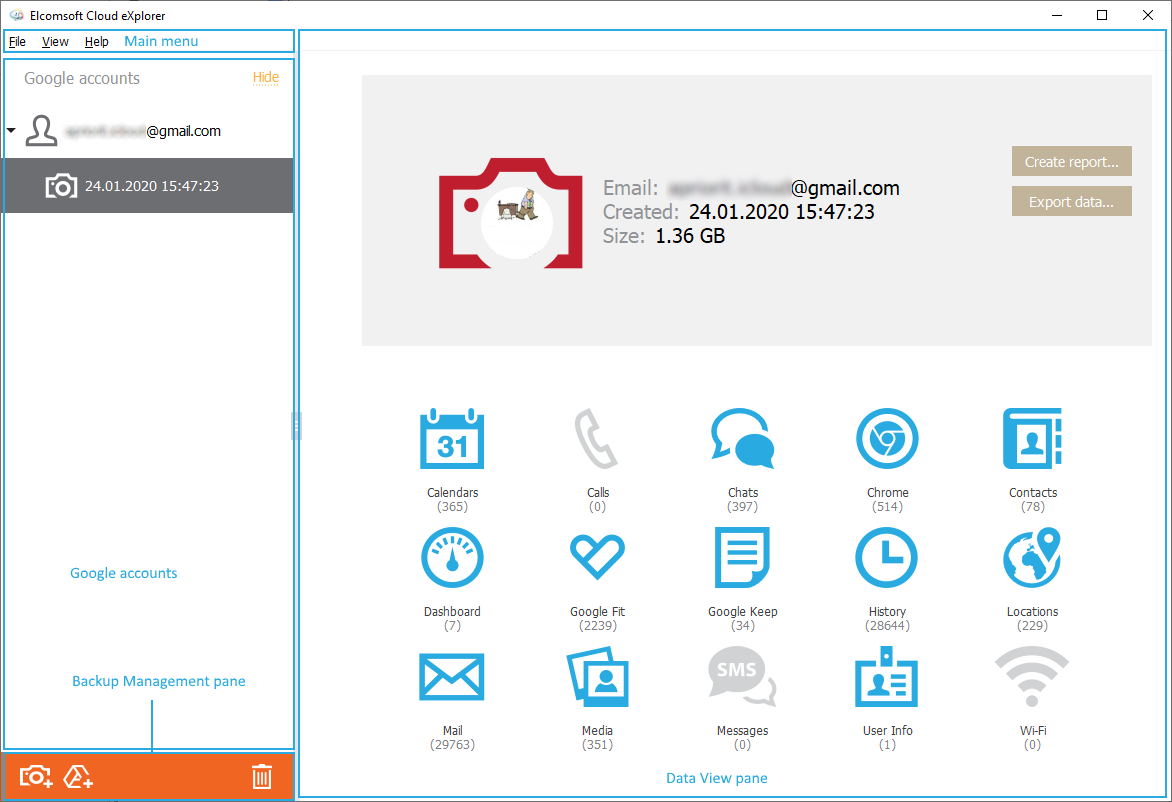Click the Google Fit (2239) label
Image resolution: width=1172 pixels, height=802 pixels.
coord(597,618)
